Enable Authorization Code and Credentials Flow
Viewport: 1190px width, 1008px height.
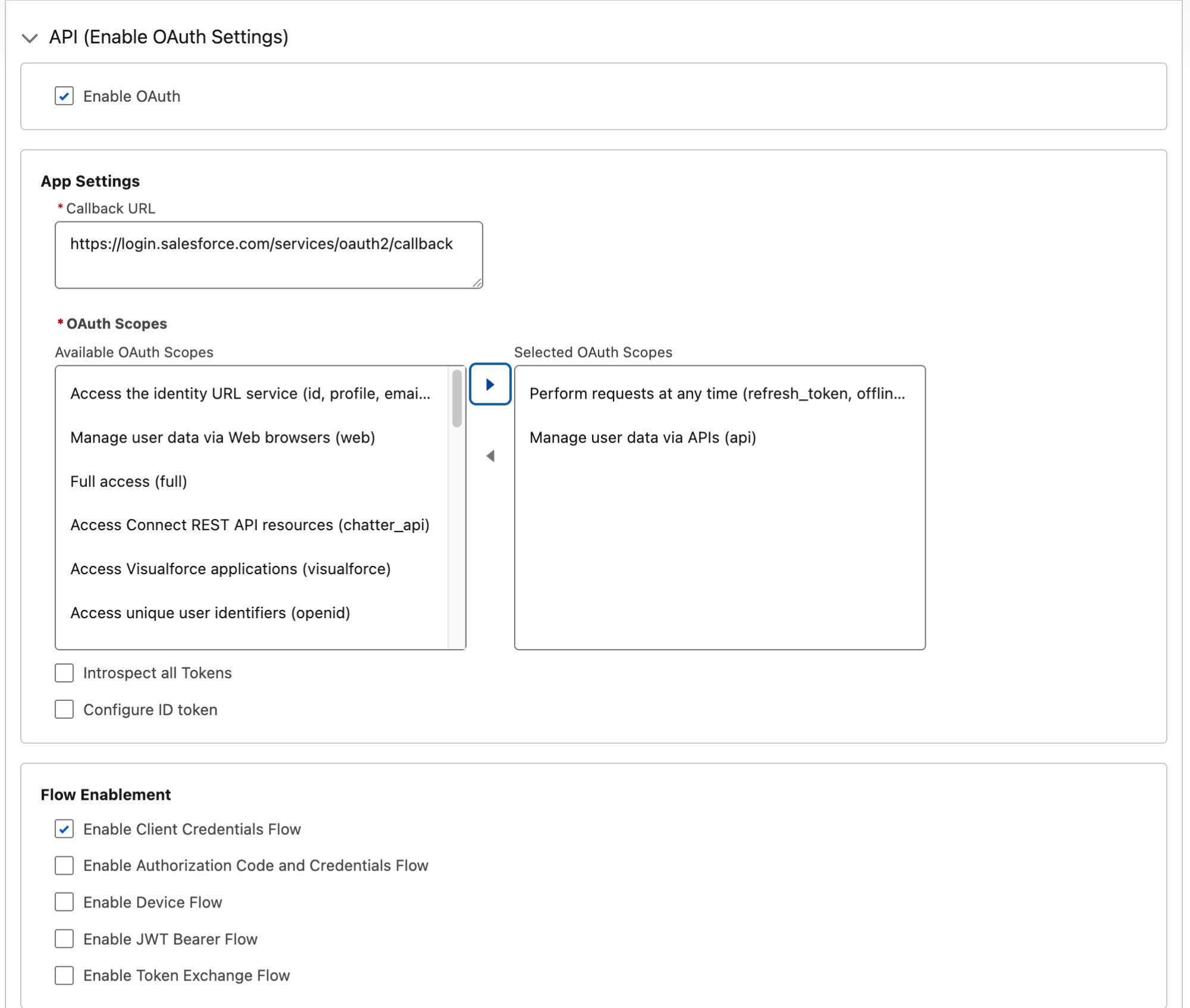64,866
